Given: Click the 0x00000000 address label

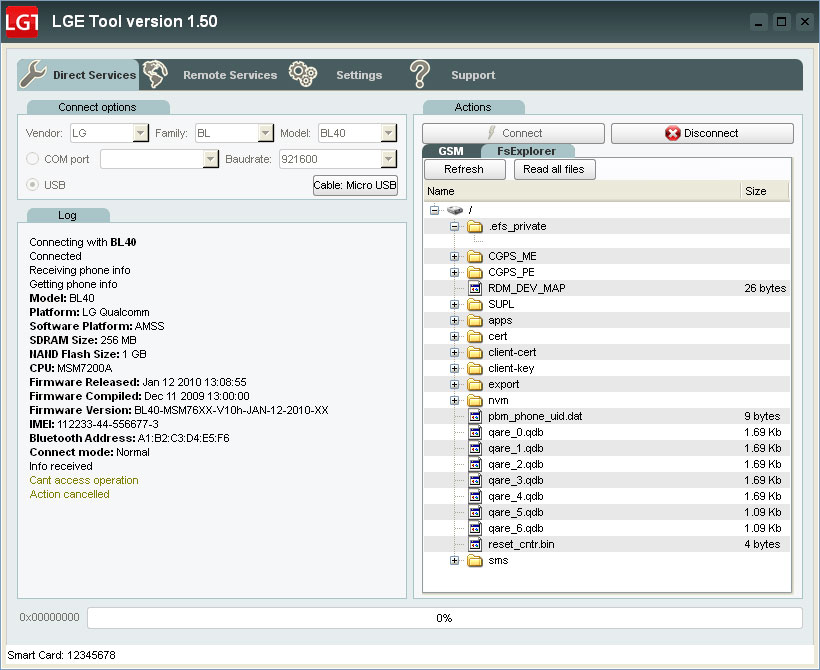Looking at the screenshot, I should click(50, 617).
